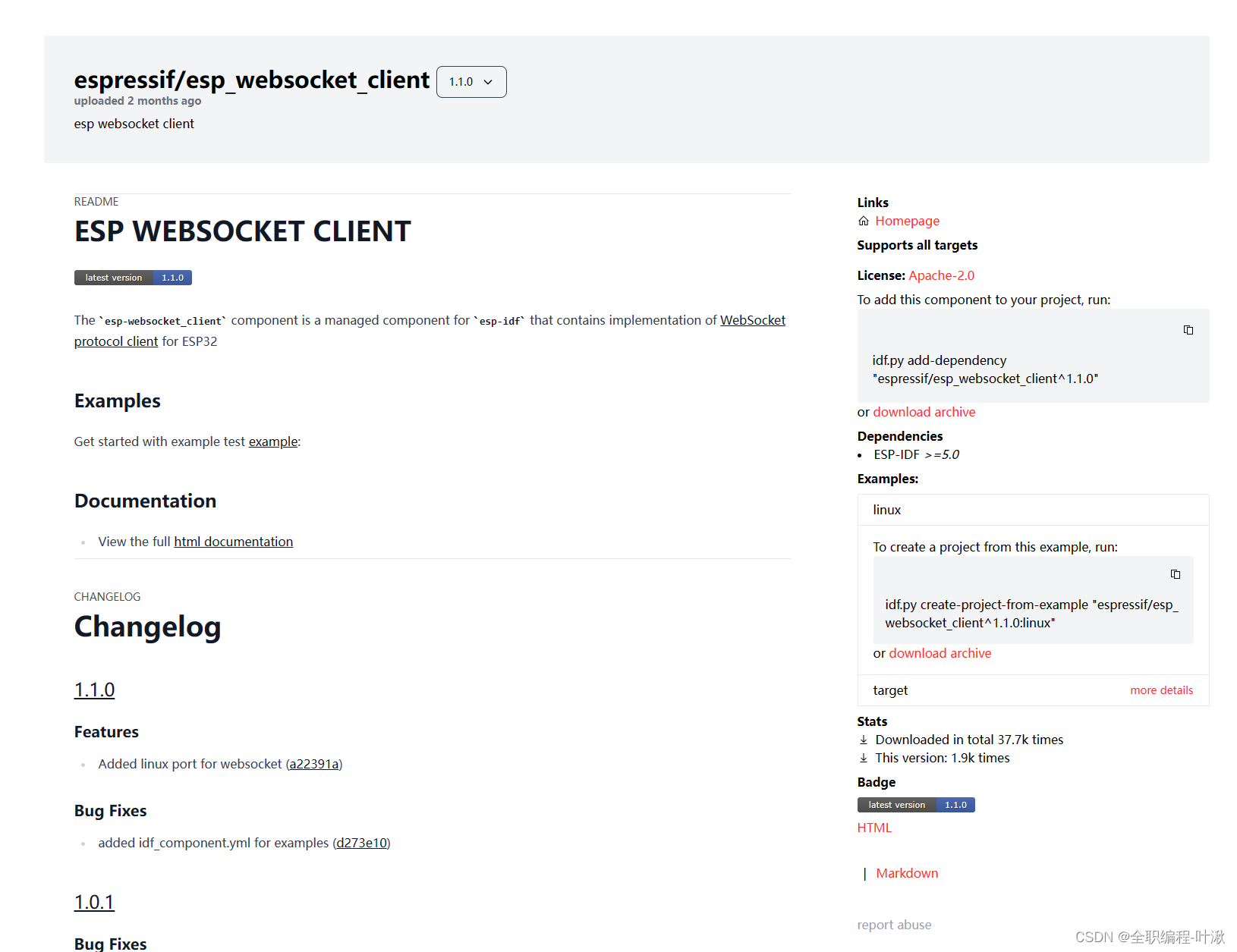Expand the linux example entry
This screenshot has width=1237, height=952.
tap(886, 510)
